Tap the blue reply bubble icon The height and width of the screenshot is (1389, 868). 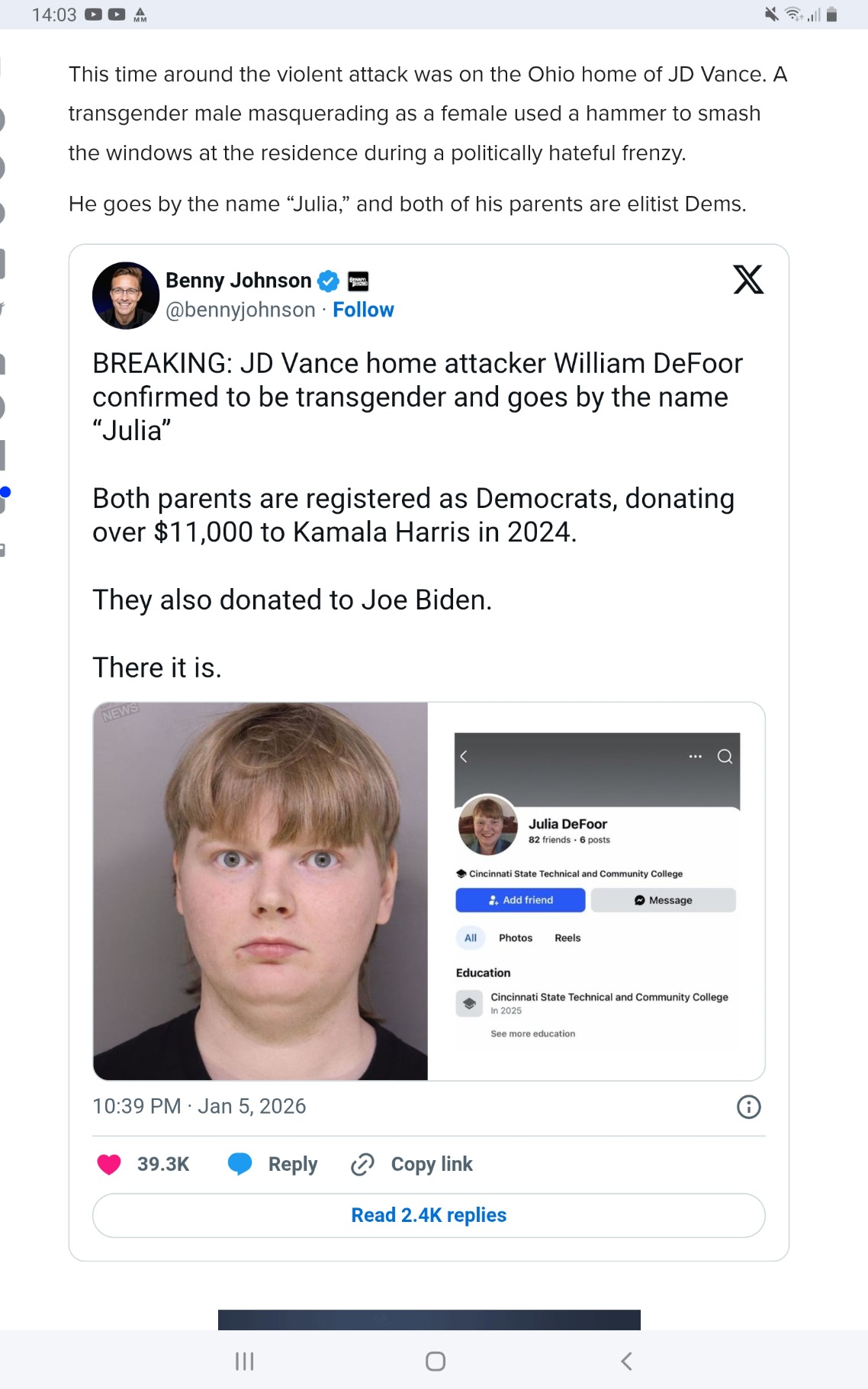tap(240, 1164)
